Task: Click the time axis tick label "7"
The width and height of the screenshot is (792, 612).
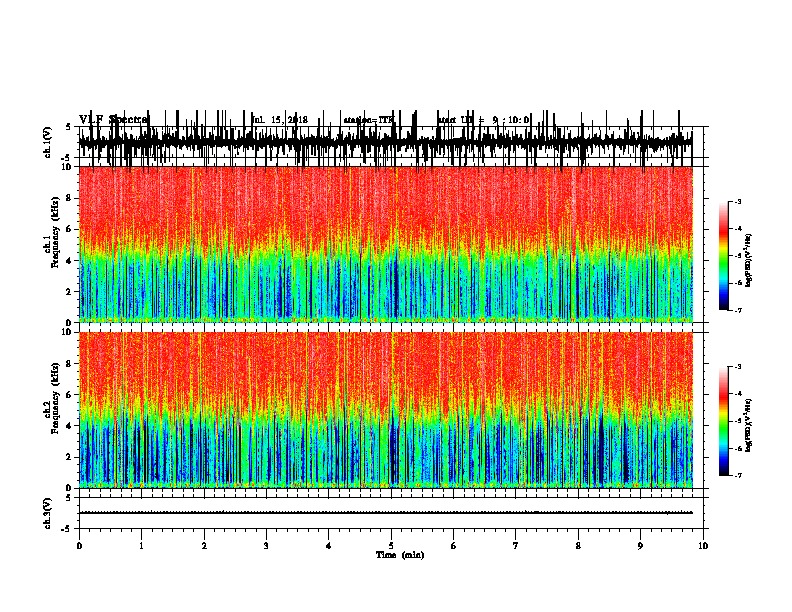Action: (x=516, y=546)
